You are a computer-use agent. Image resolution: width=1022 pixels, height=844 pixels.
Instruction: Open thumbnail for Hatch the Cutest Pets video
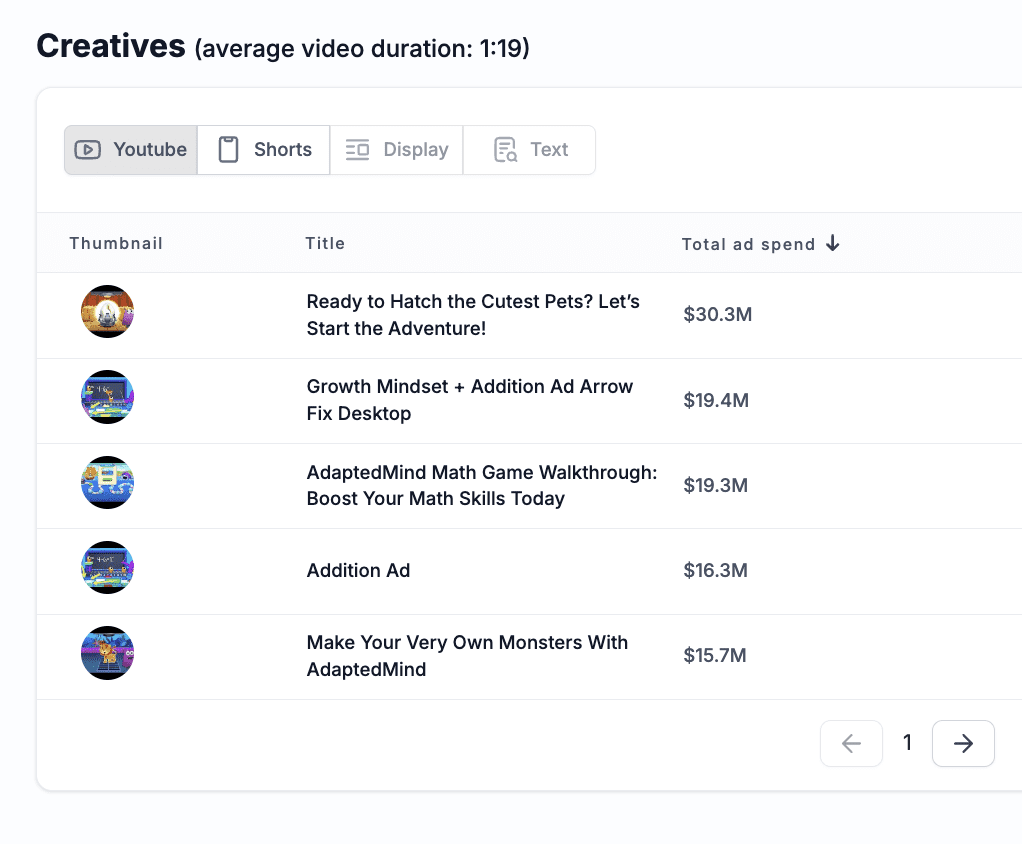pos(107,312)
